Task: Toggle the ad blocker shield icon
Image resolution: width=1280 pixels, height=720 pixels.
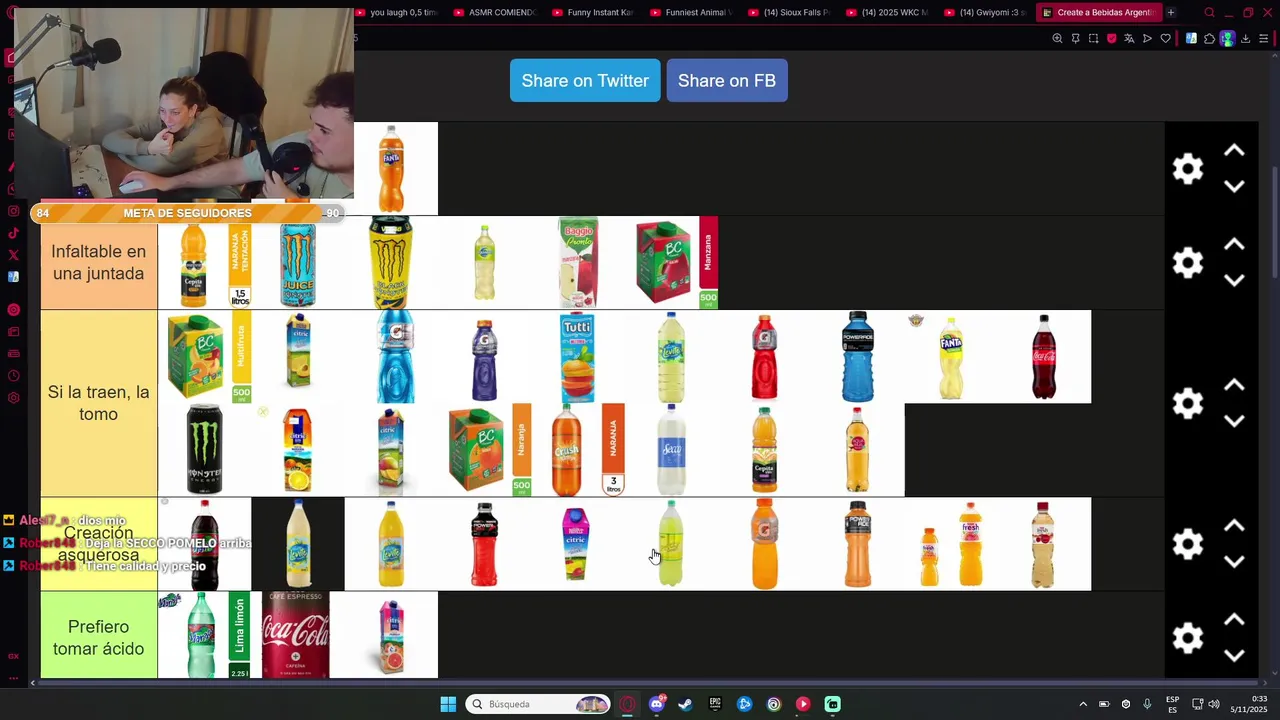Action: click(x=1111, y=39)
